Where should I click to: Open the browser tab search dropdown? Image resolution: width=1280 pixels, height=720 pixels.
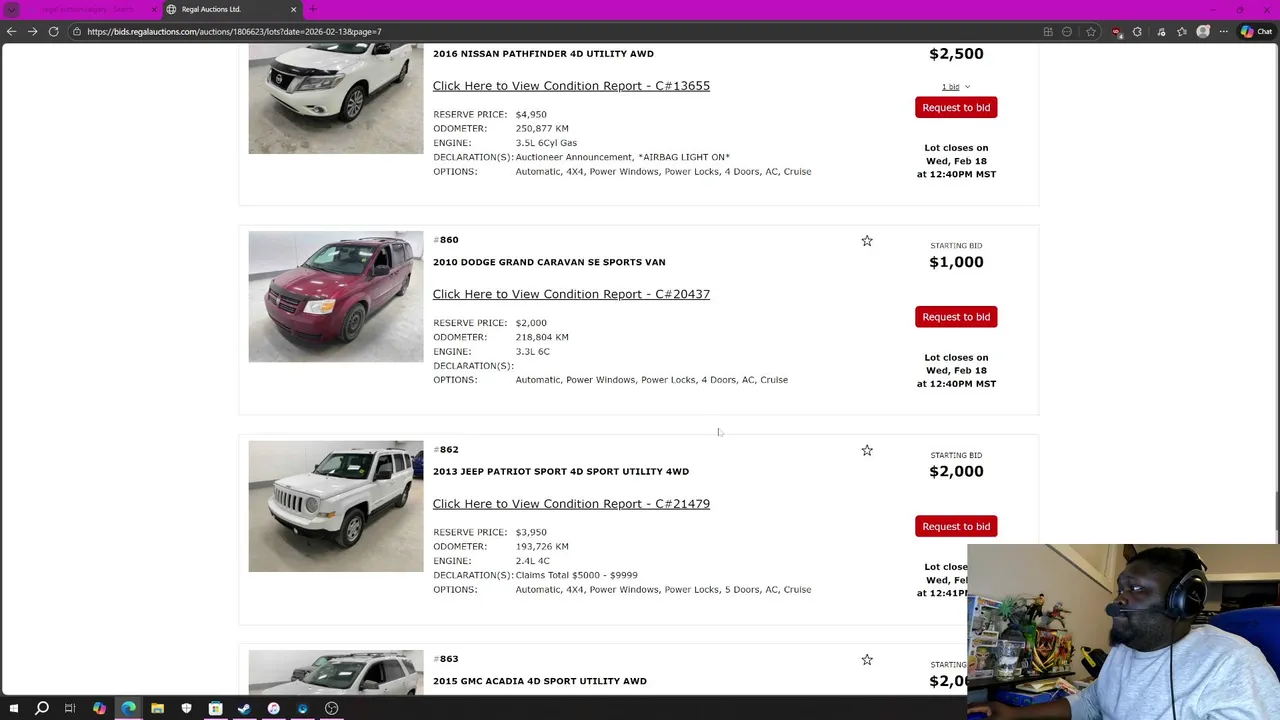coord(12,9)
